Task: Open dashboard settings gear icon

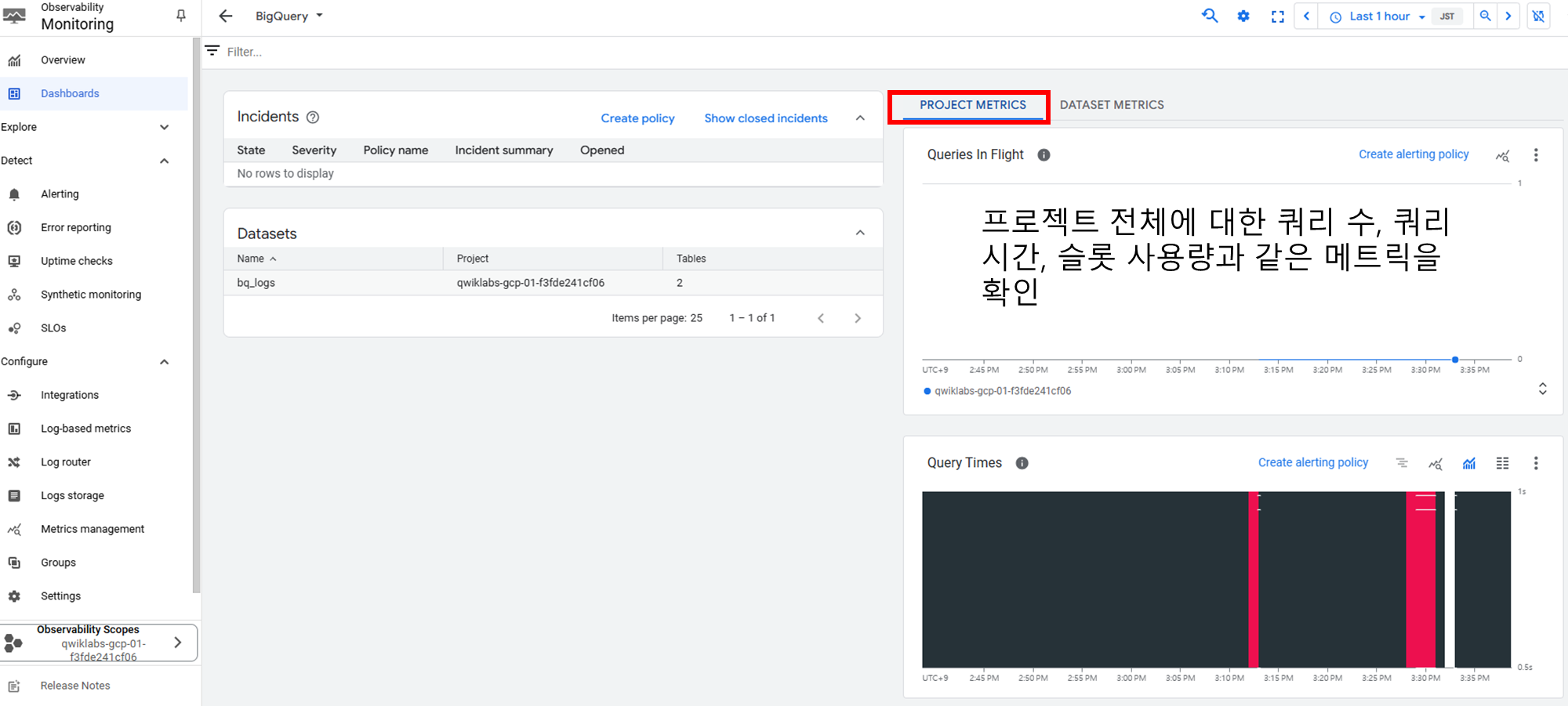Action: [1243, 16]
